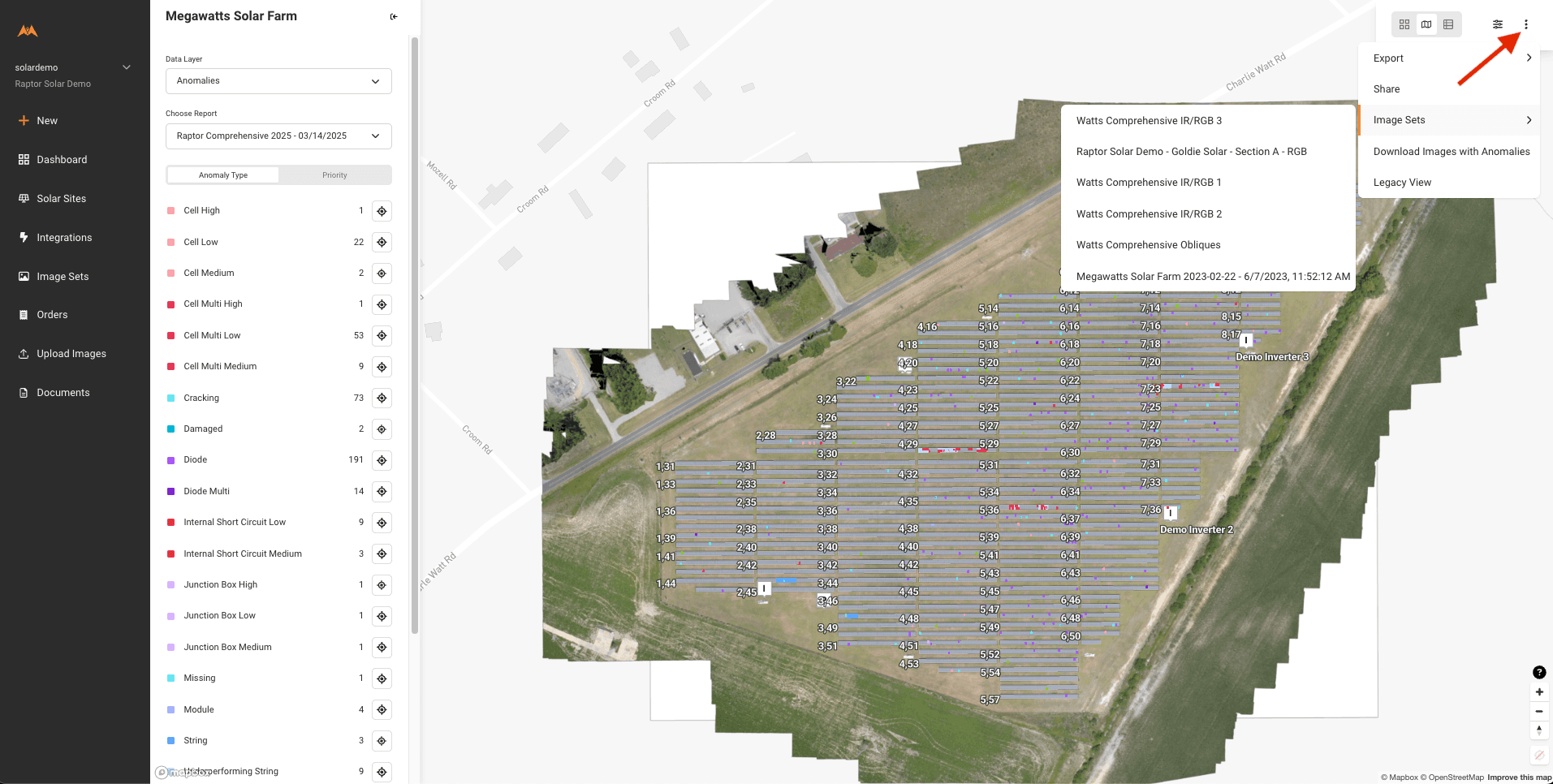Select Raptor Solar Demo Goldie Solar image set
1553x784 pixels.
1208,152
